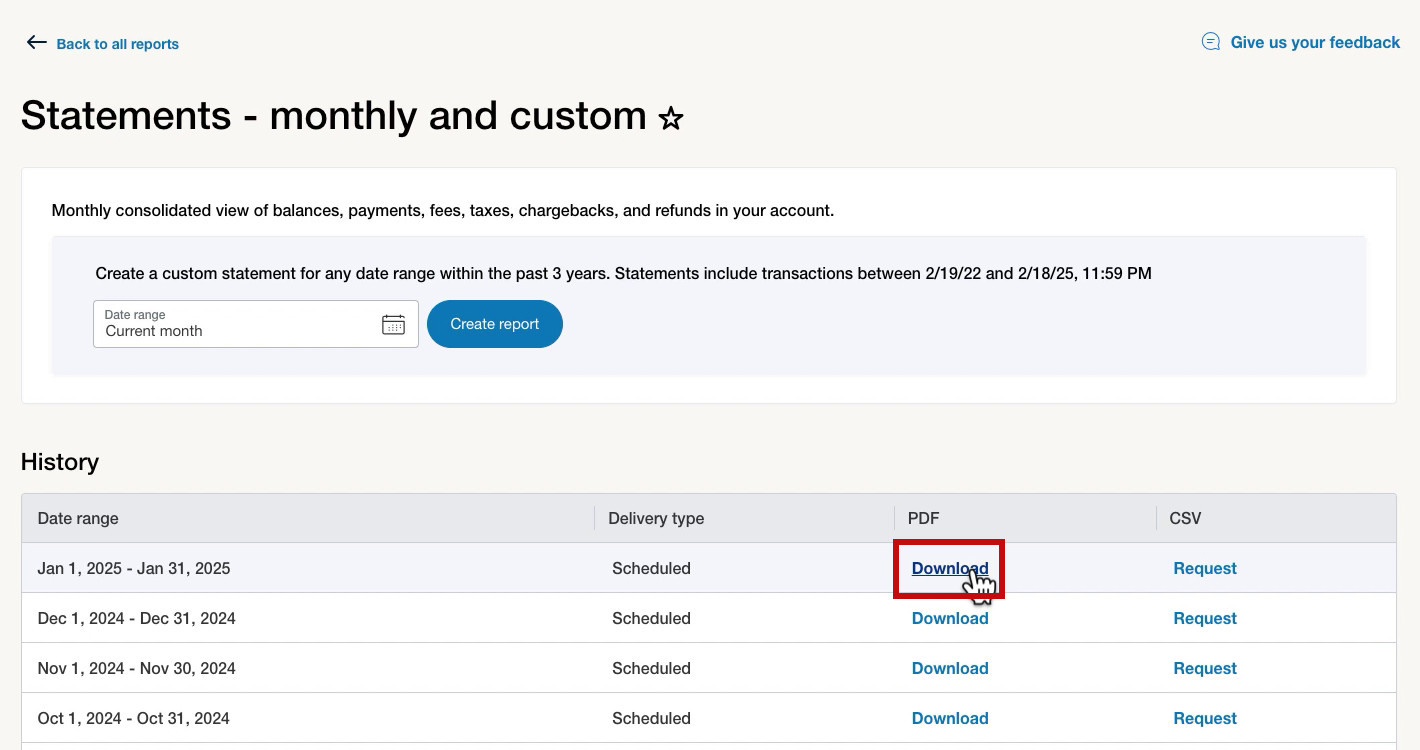Download the November 2024 PDF statement
This screenshot has height=750, width=1420.
[x=949, y=668]
